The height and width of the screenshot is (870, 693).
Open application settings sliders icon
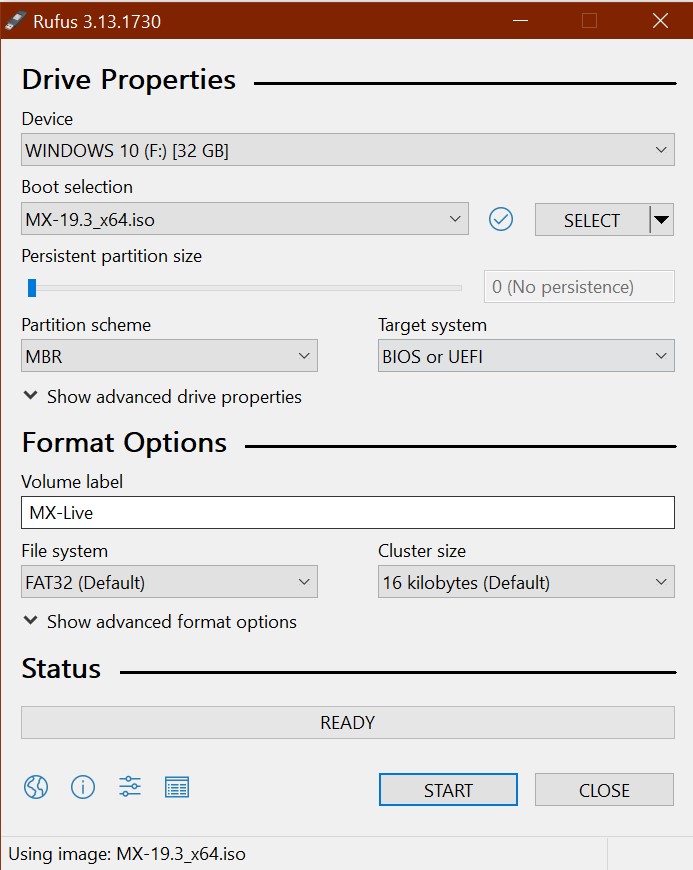click(x=130, y=787)
